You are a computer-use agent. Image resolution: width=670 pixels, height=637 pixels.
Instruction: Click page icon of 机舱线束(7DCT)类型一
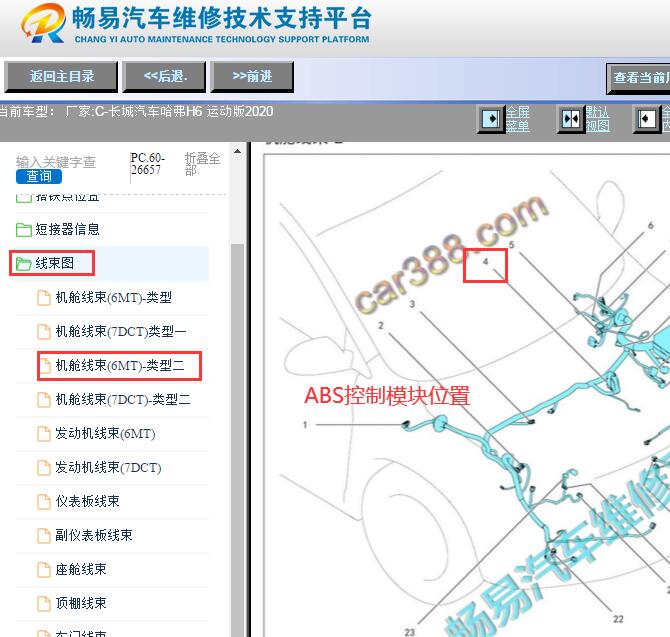(44, 332)
